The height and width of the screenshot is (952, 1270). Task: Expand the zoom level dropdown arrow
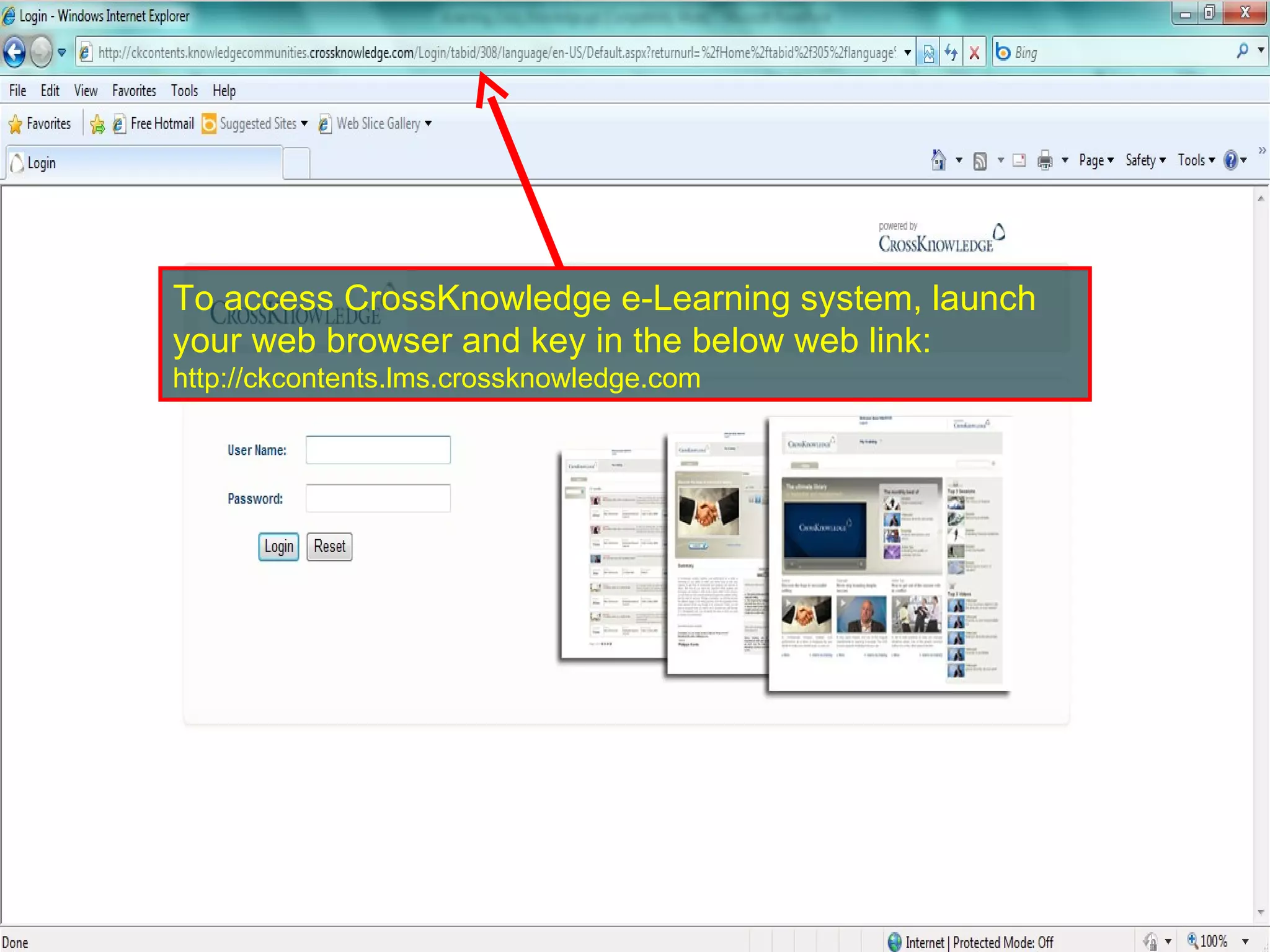pyautogui.click(x=1246, y=943)
